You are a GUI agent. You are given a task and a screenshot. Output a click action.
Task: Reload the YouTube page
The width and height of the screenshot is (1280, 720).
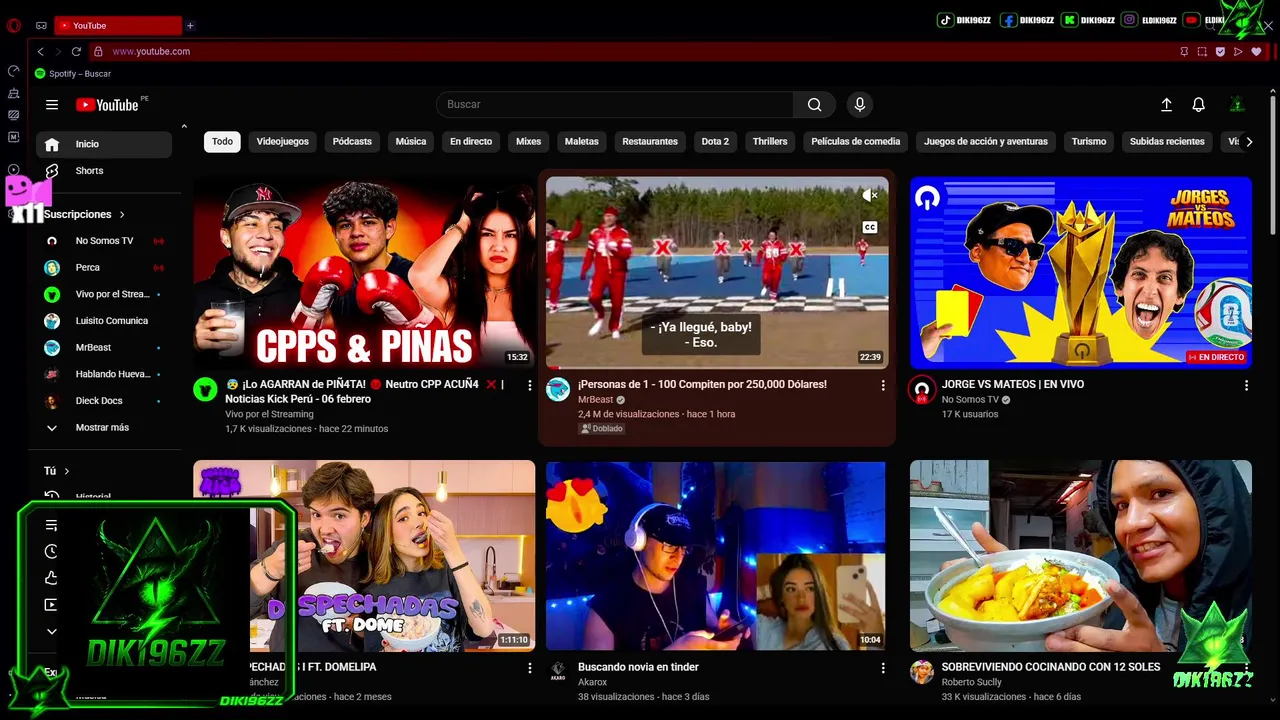coord(76,51)
